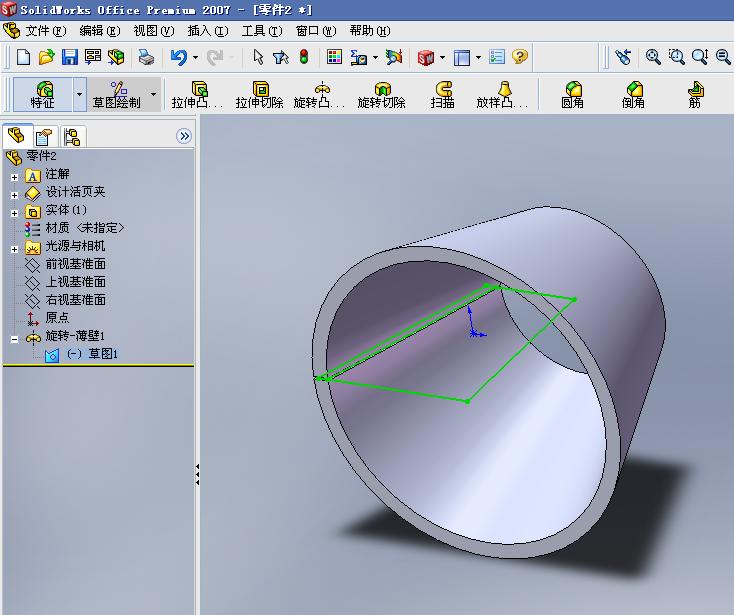The width and height of the screenshot is (734, 615).
Task: Open the 视图(V) menu
Action: 154,31
